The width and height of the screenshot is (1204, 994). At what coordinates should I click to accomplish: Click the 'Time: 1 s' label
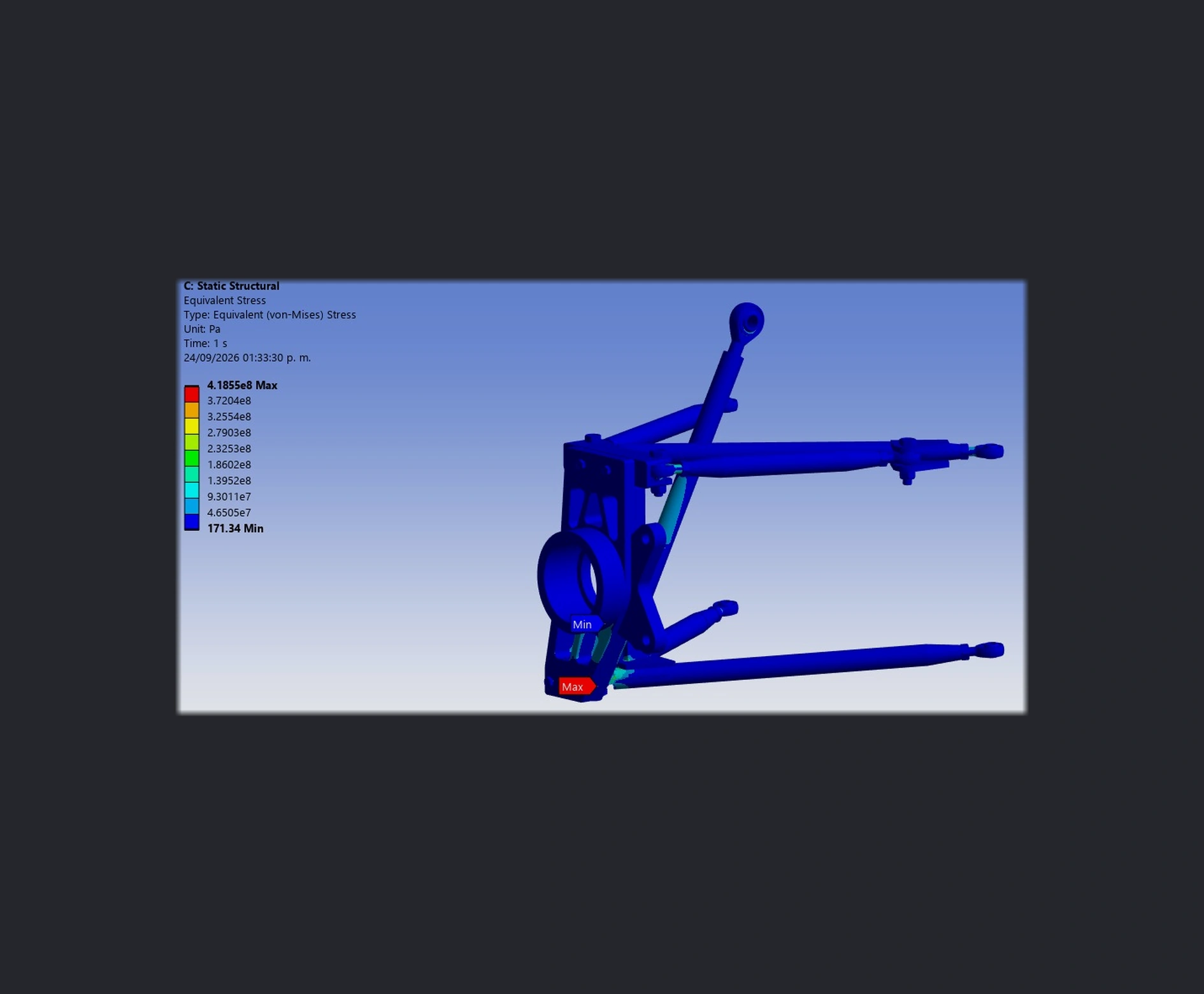(205, 343)
